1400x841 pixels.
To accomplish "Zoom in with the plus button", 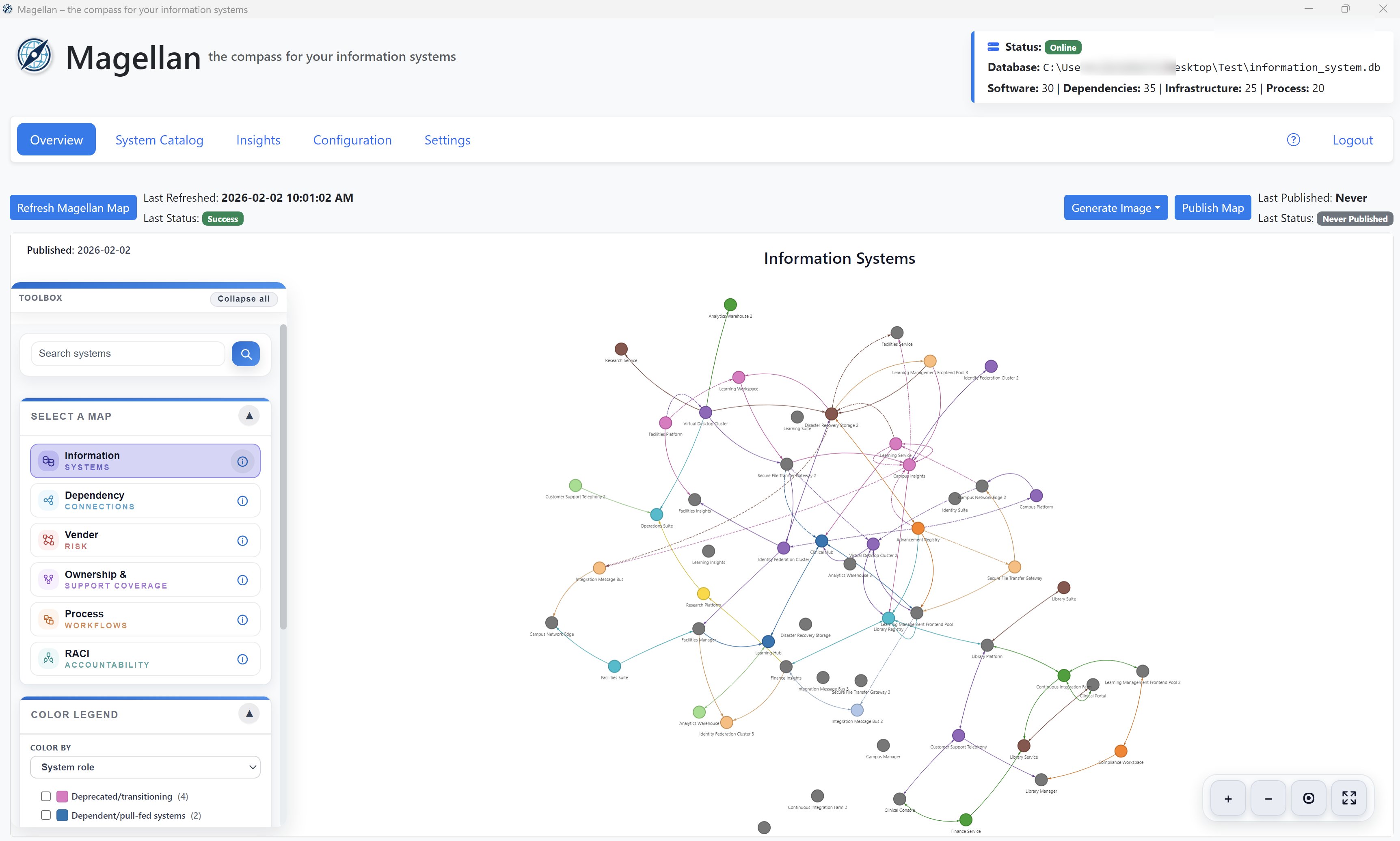I will [x=1228, y=798].
